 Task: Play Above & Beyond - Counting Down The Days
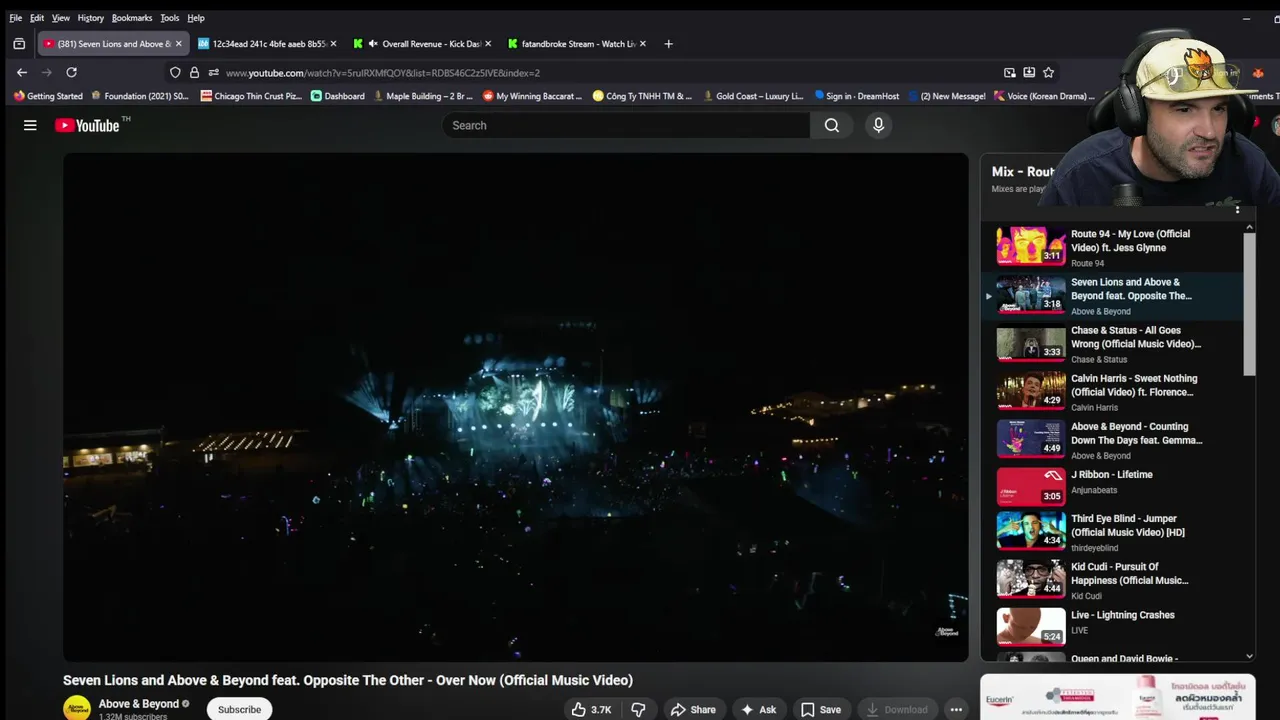[x=1112, y=440]
